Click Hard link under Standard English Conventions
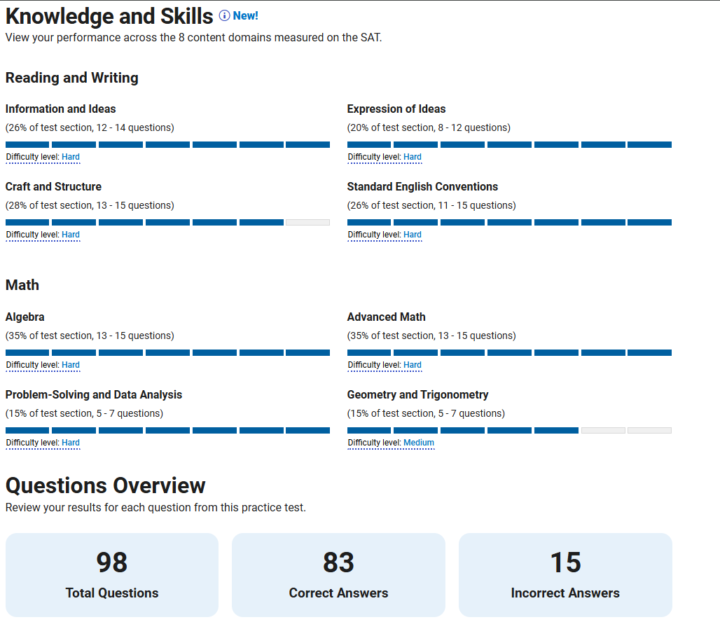Viewport: 720px width, 629px height. [412, 235]
